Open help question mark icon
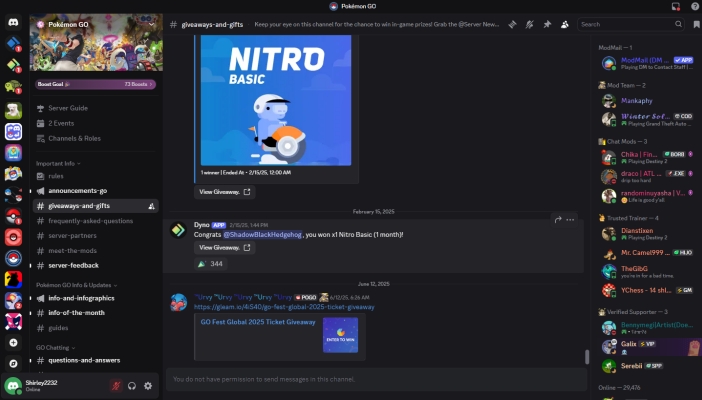Viewport: 702px width, 400px height. click(695, 6)
